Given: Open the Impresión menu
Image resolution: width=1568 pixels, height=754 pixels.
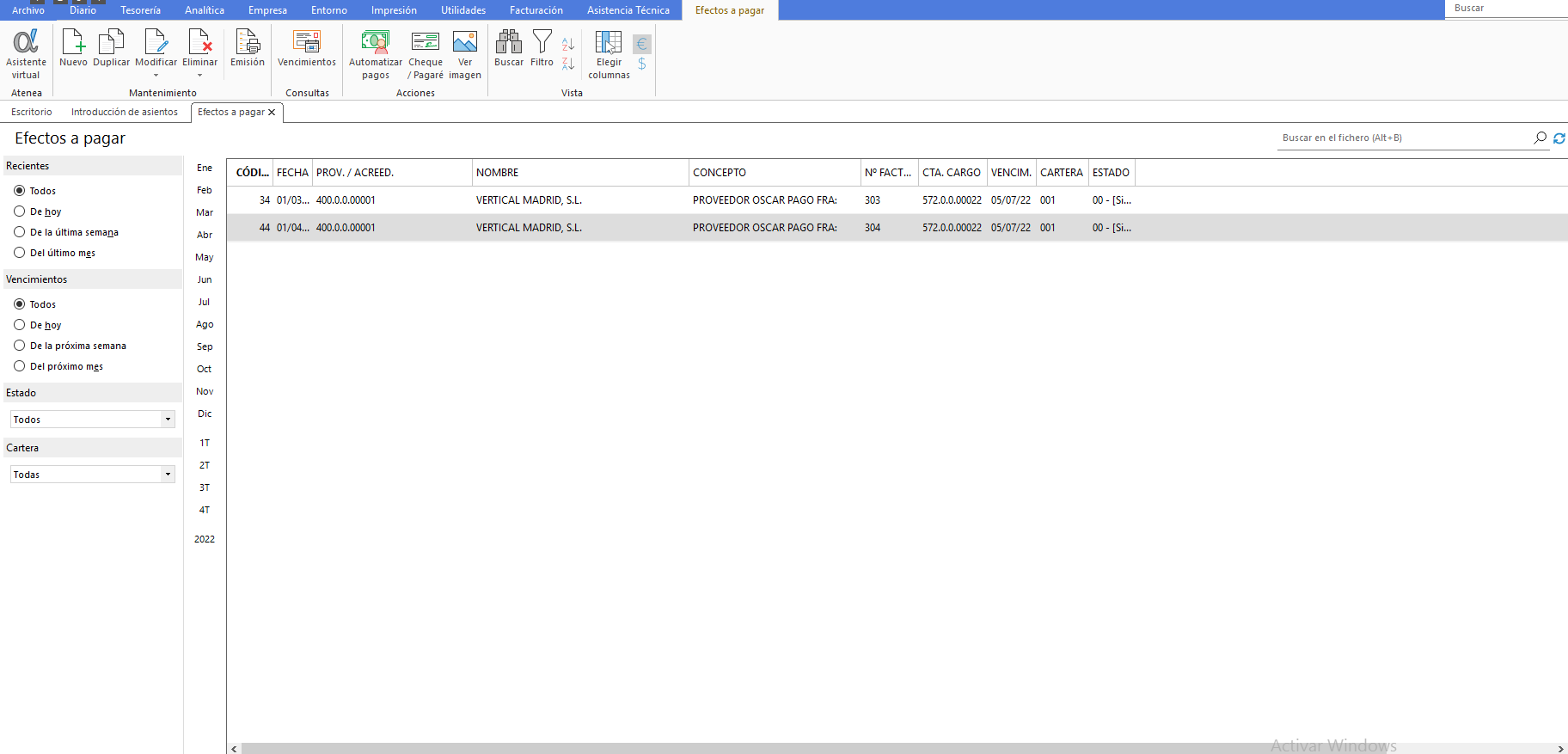Looking at the screenshot, I should (394, 10).
